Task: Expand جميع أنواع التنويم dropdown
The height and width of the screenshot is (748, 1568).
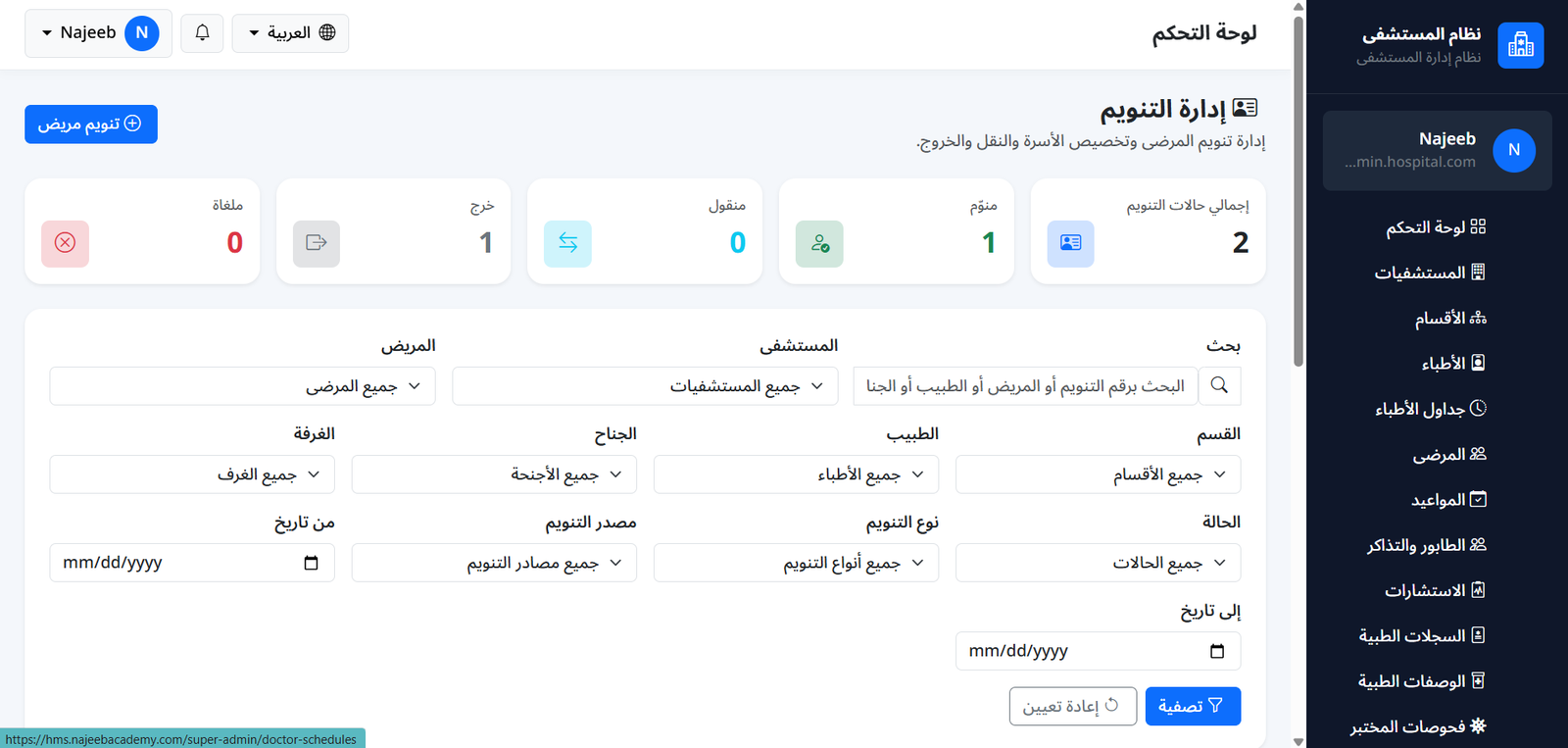Action: 796,563
